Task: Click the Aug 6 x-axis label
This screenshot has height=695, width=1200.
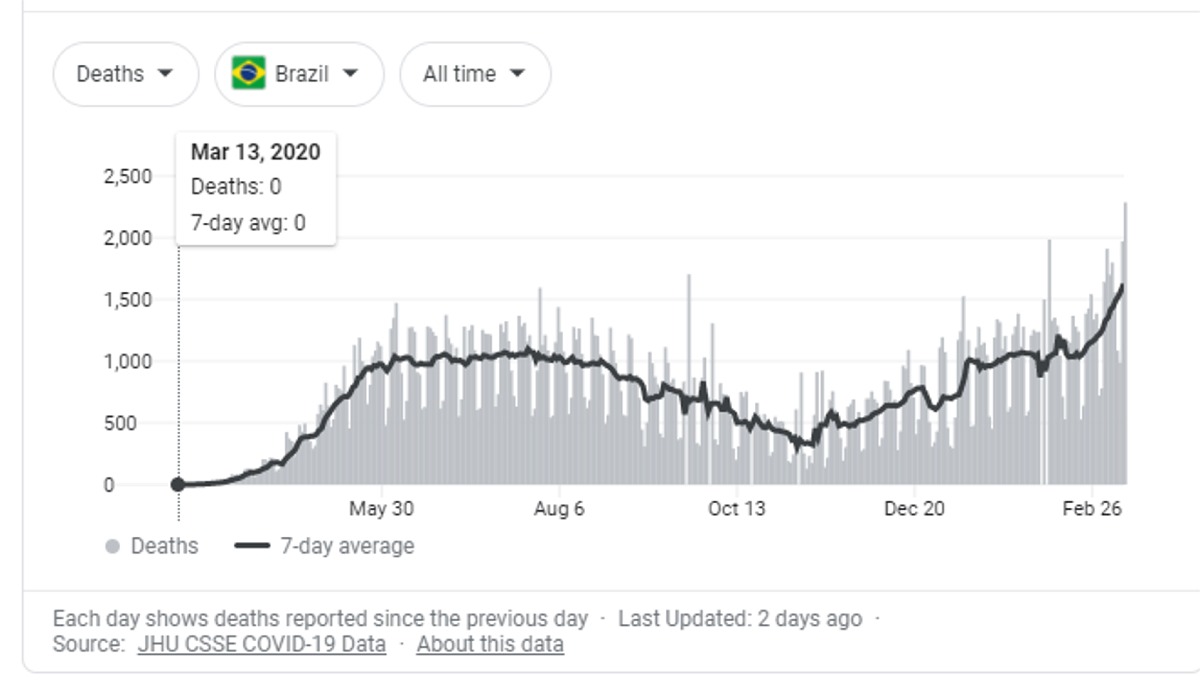Action: pos(558,509)
